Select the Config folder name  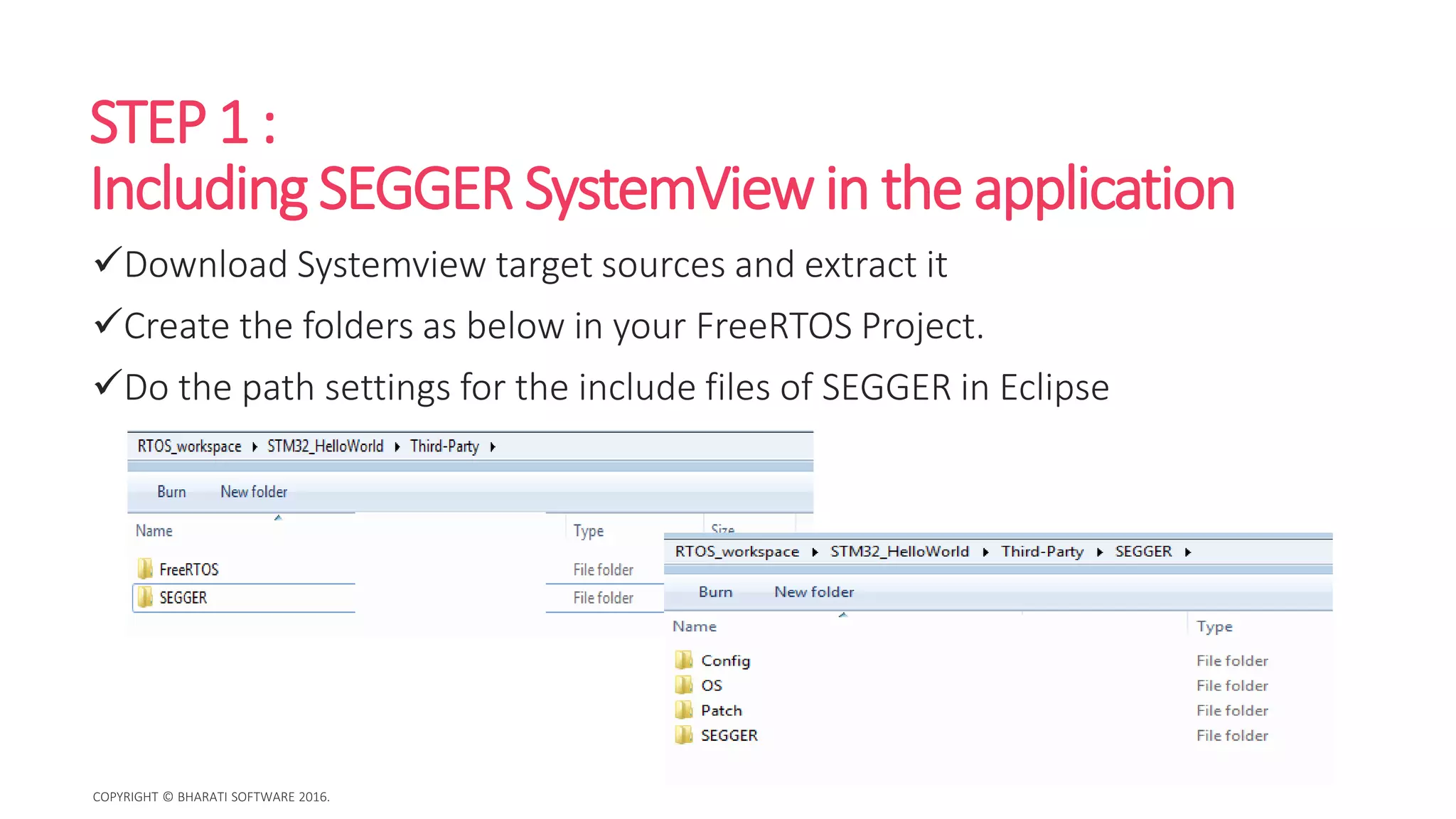coord(725,660)
